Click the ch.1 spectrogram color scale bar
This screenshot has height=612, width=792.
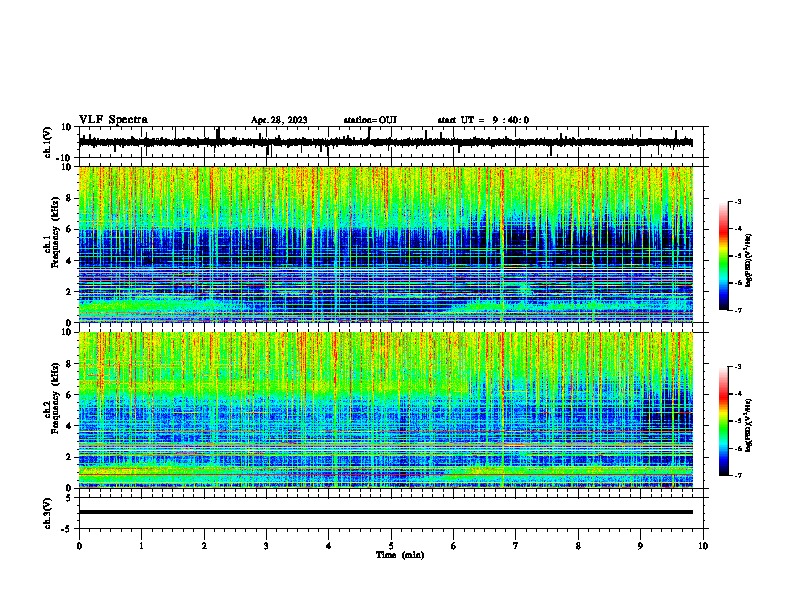coord(724,256)
